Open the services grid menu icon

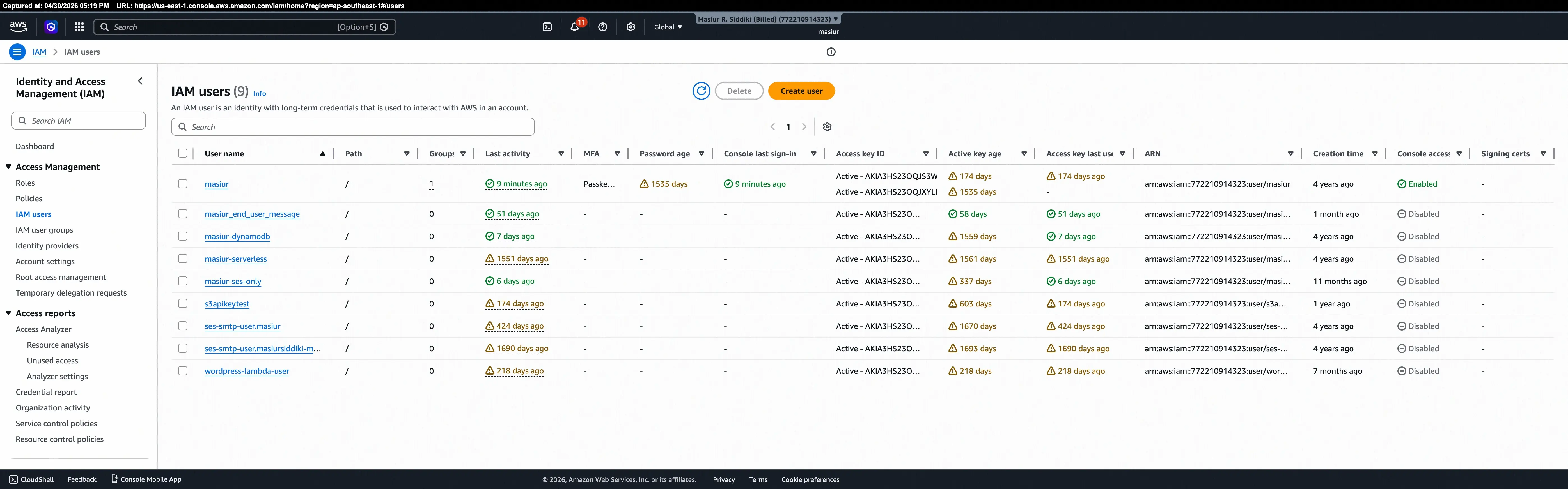coord(79,27)
